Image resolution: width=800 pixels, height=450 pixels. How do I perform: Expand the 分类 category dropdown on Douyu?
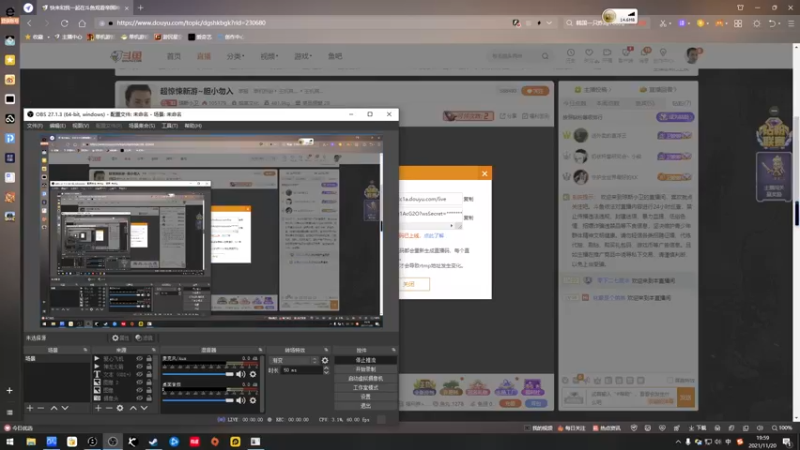(x=235, y=56)
